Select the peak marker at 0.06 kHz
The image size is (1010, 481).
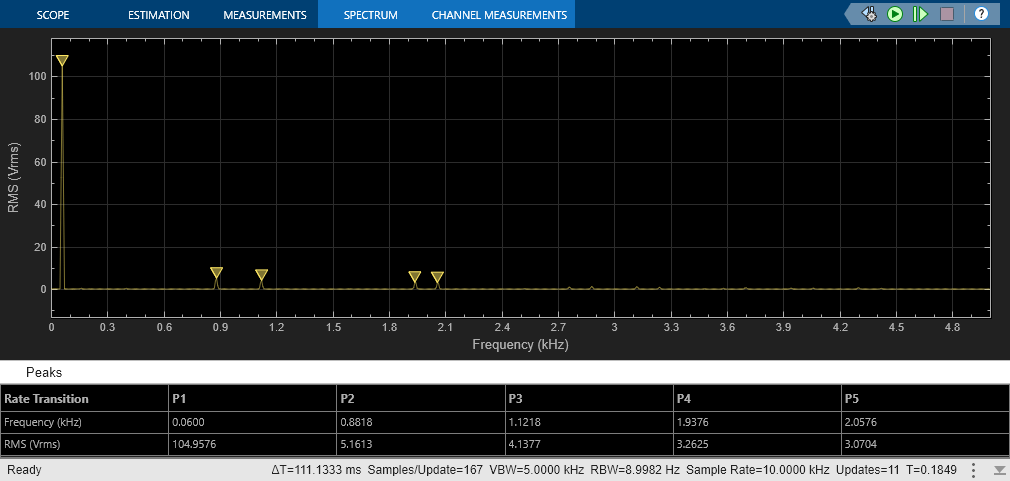(62, 60)
